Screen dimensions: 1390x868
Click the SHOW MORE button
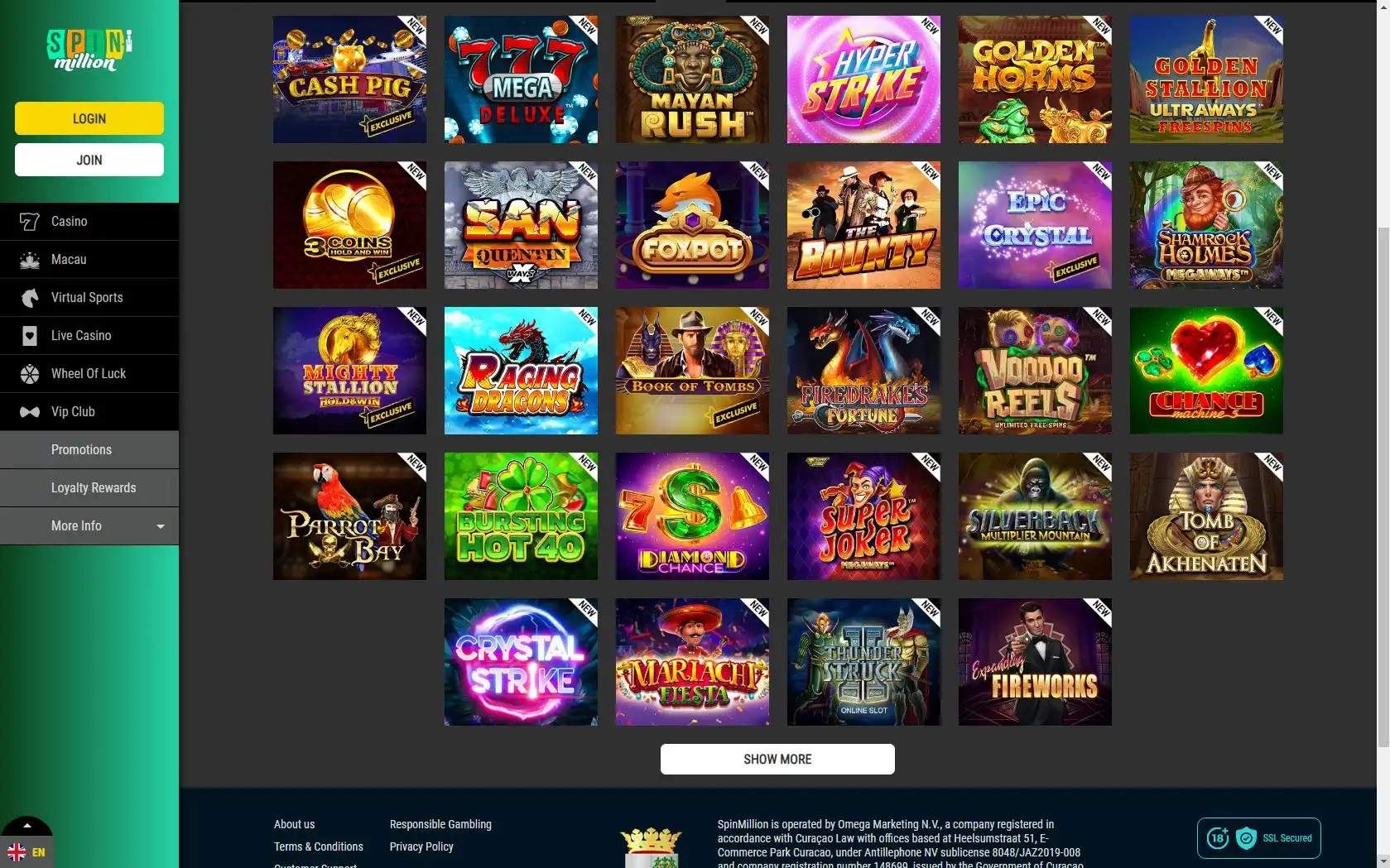[777, 759]
